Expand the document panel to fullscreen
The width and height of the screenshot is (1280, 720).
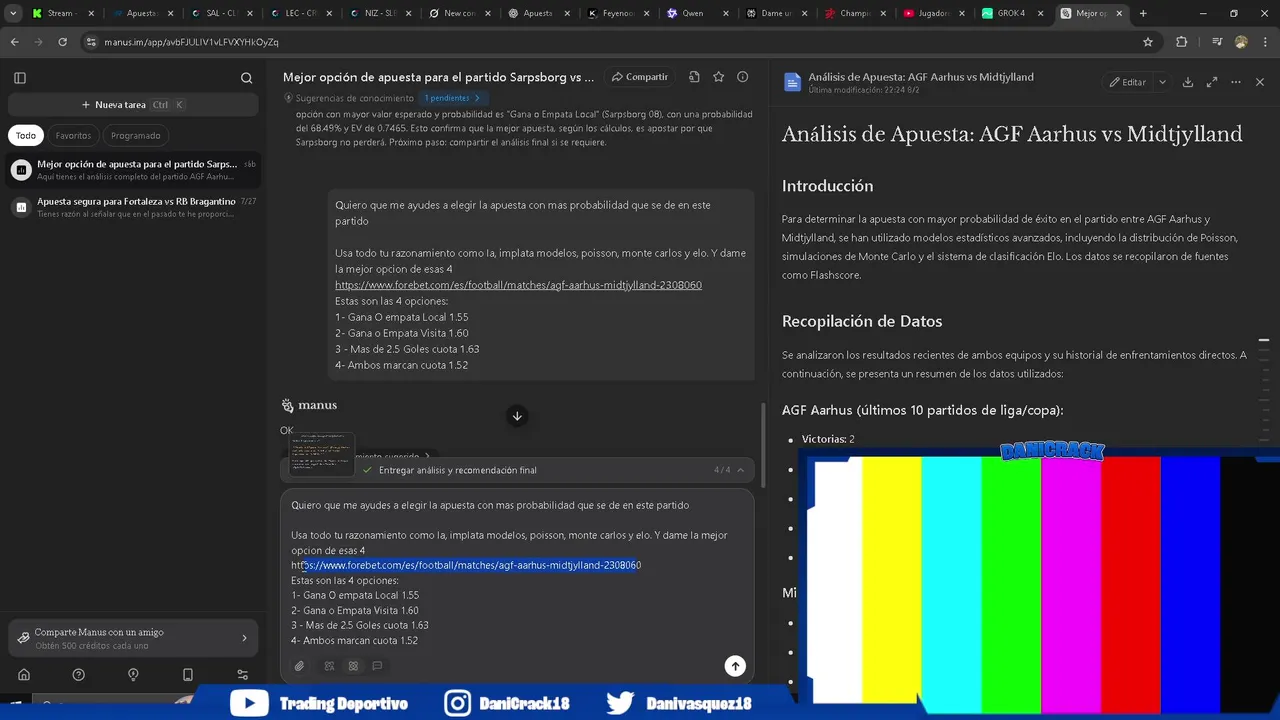(x=1212, y=82)
